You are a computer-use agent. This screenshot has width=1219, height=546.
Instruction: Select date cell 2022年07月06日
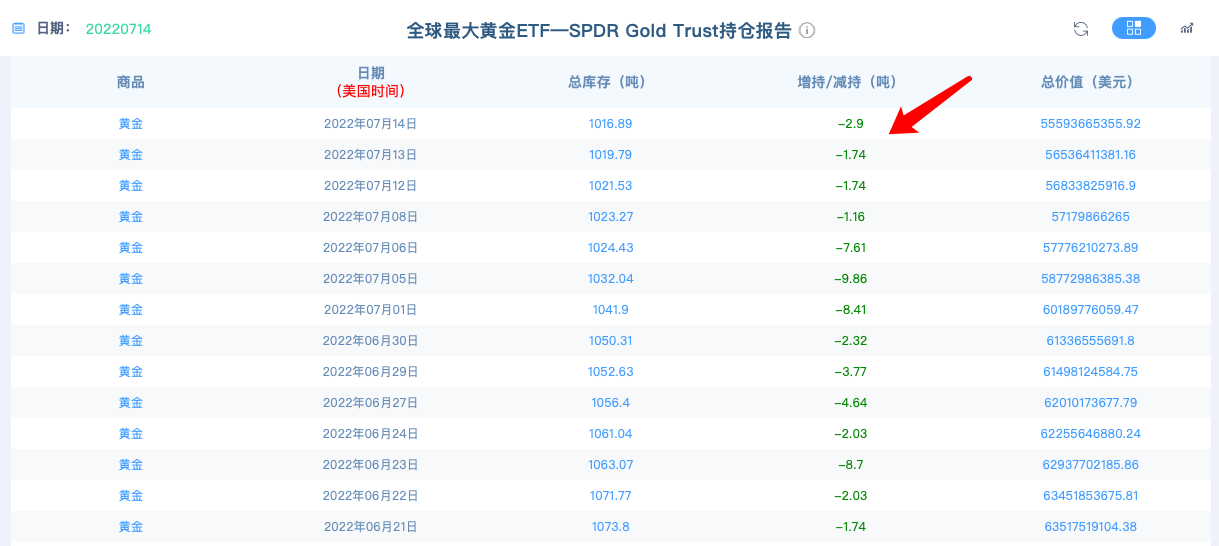click(x=370, y=248)
